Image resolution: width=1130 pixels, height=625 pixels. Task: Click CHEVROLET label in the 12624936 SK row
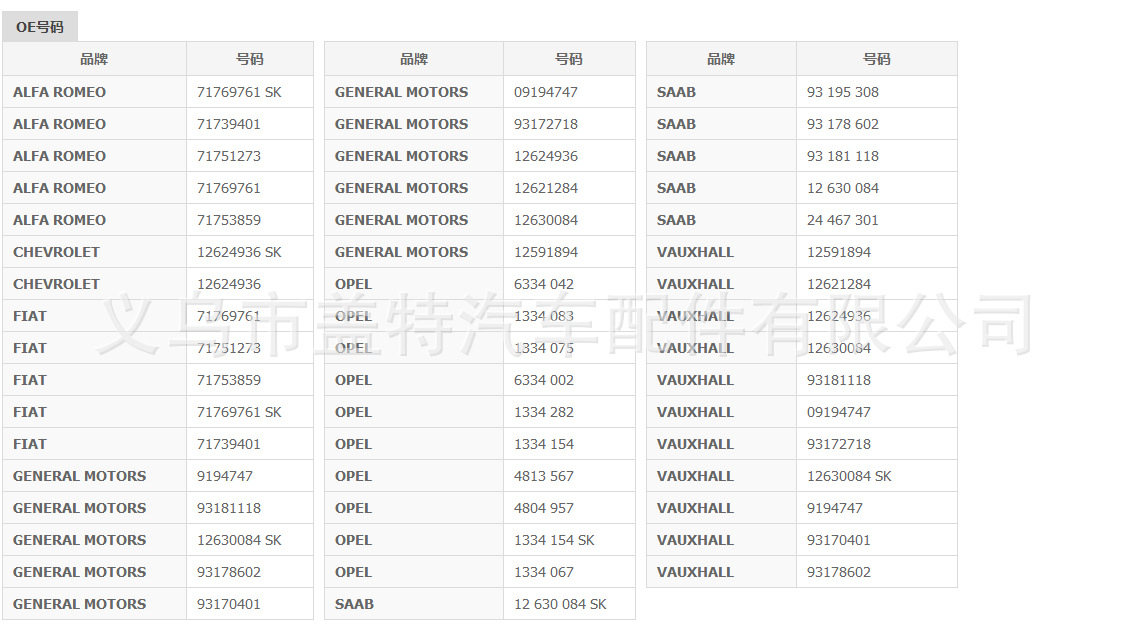click(x=56, y=252)
